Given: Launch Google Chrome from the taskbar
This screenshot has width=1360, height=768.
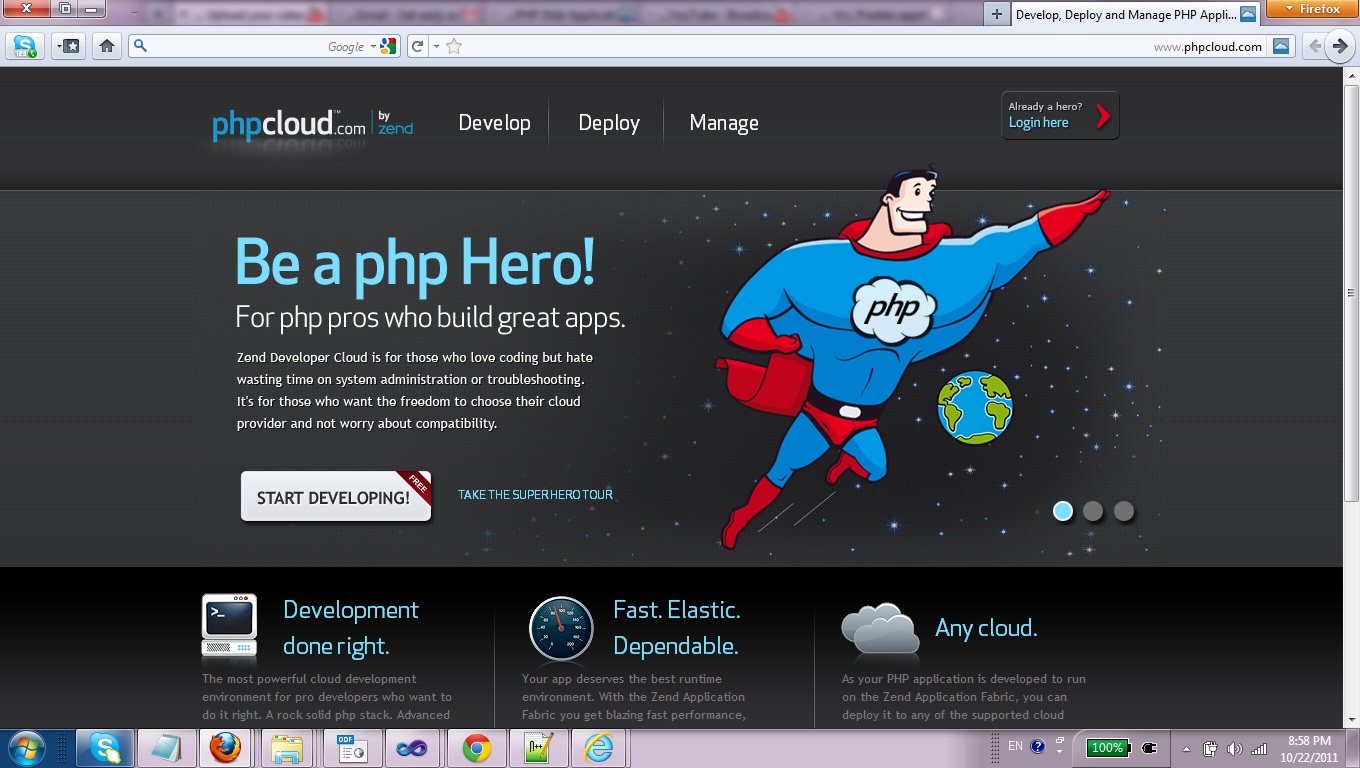Looking at the screenshot, I should point(476,748).
